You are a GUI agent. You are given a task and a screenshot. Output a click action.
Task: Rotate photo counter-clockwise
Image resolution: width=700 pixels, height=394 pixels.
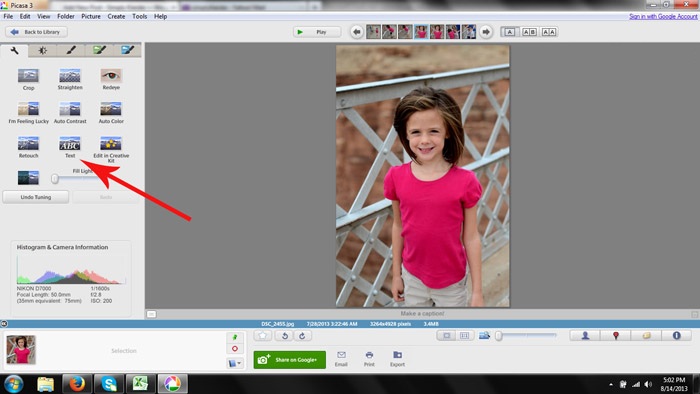point(284,336)
